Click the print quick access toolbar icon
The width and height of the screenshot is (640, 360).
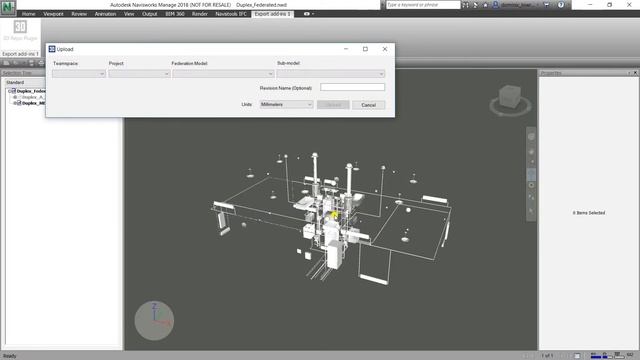(x=41, y=63)
